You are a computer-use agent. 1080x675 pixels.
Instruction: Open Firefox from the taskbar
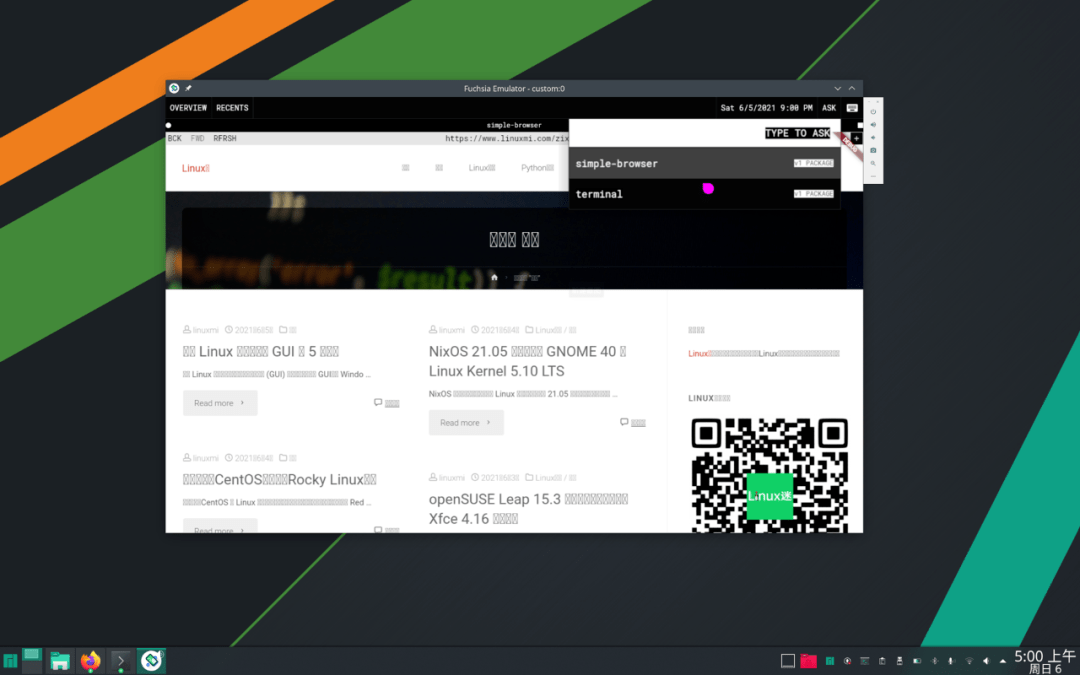(90, 660)
